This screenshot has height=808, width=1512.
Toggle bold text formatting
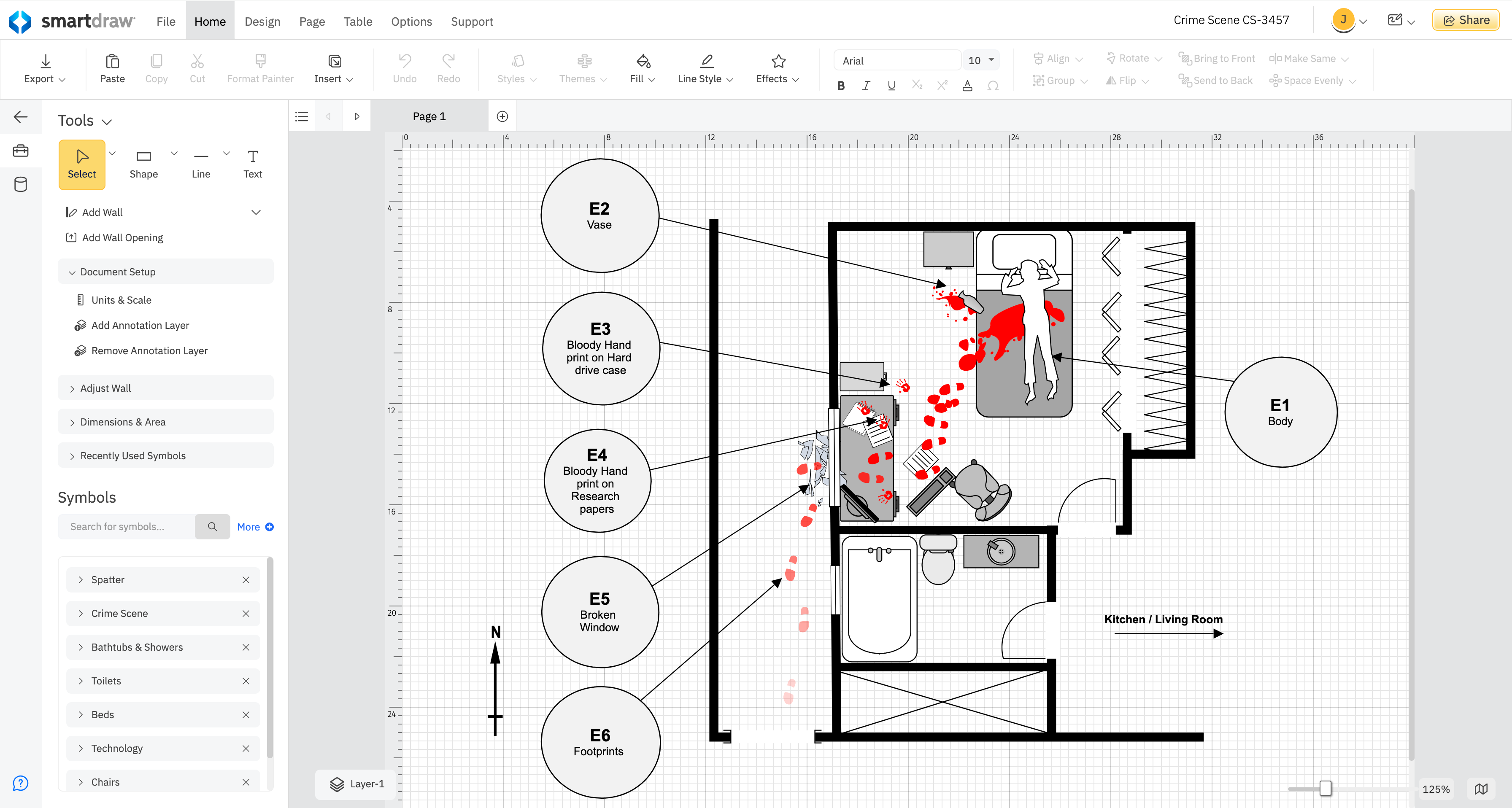(840, 86)
